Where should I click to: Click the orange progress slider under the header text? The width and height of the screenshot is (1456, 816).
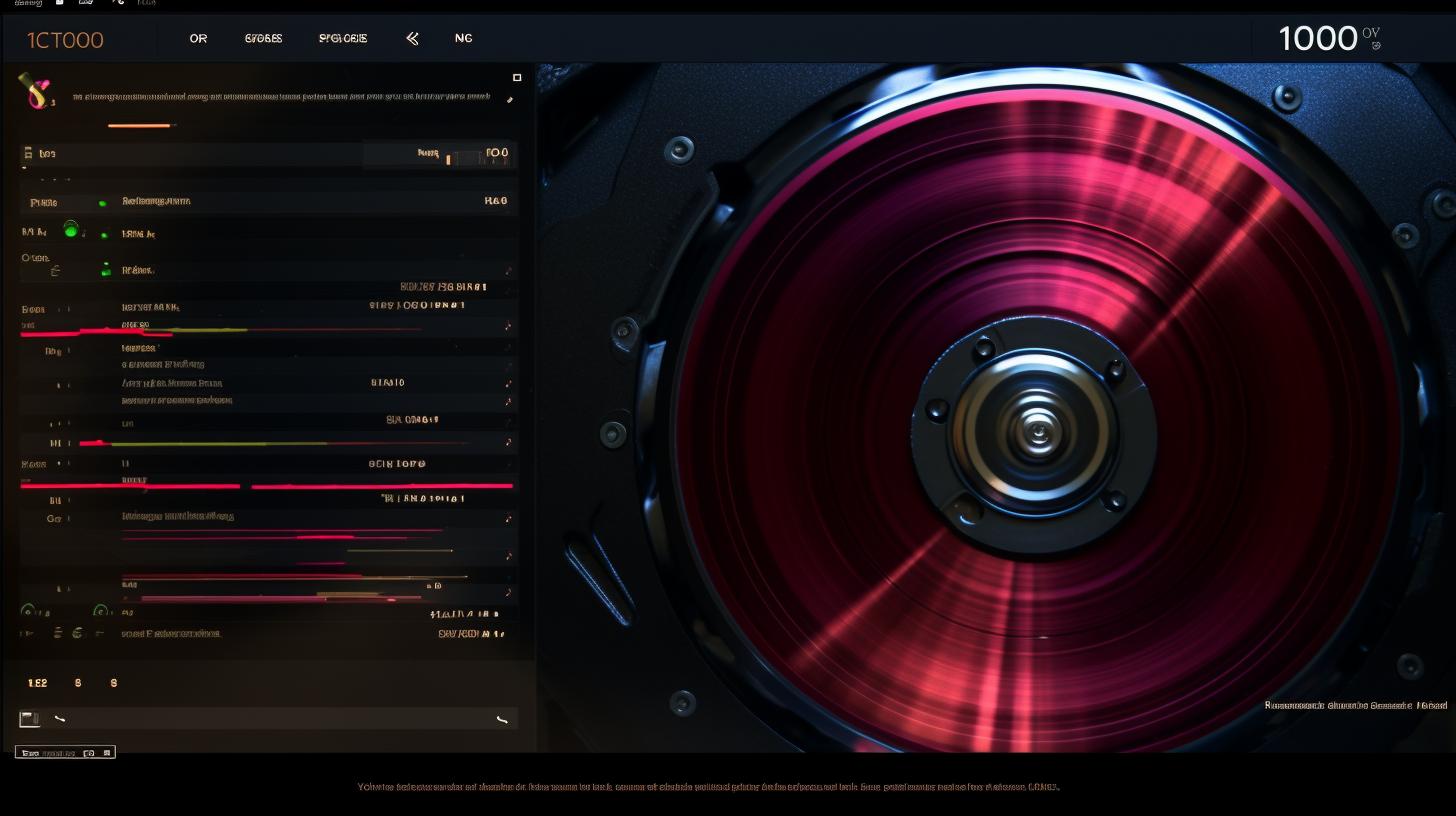(140, 124)
